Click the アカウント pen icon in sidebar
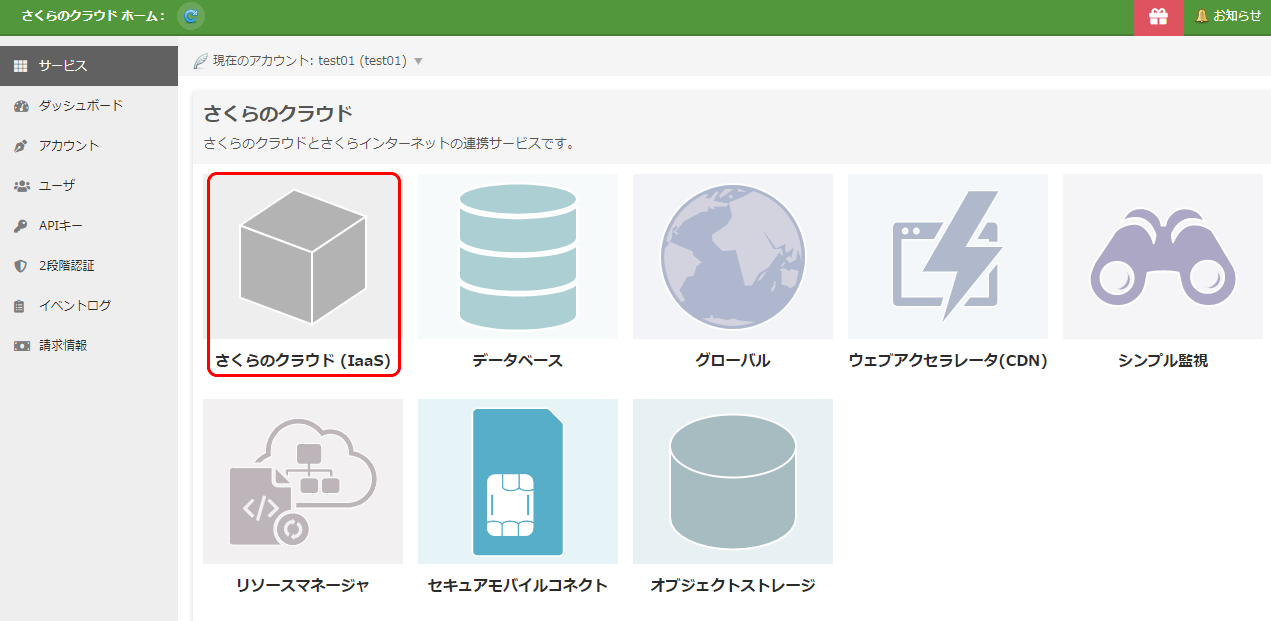The image size is (1271, 621). pyautogui.click(x=21, y=146)
